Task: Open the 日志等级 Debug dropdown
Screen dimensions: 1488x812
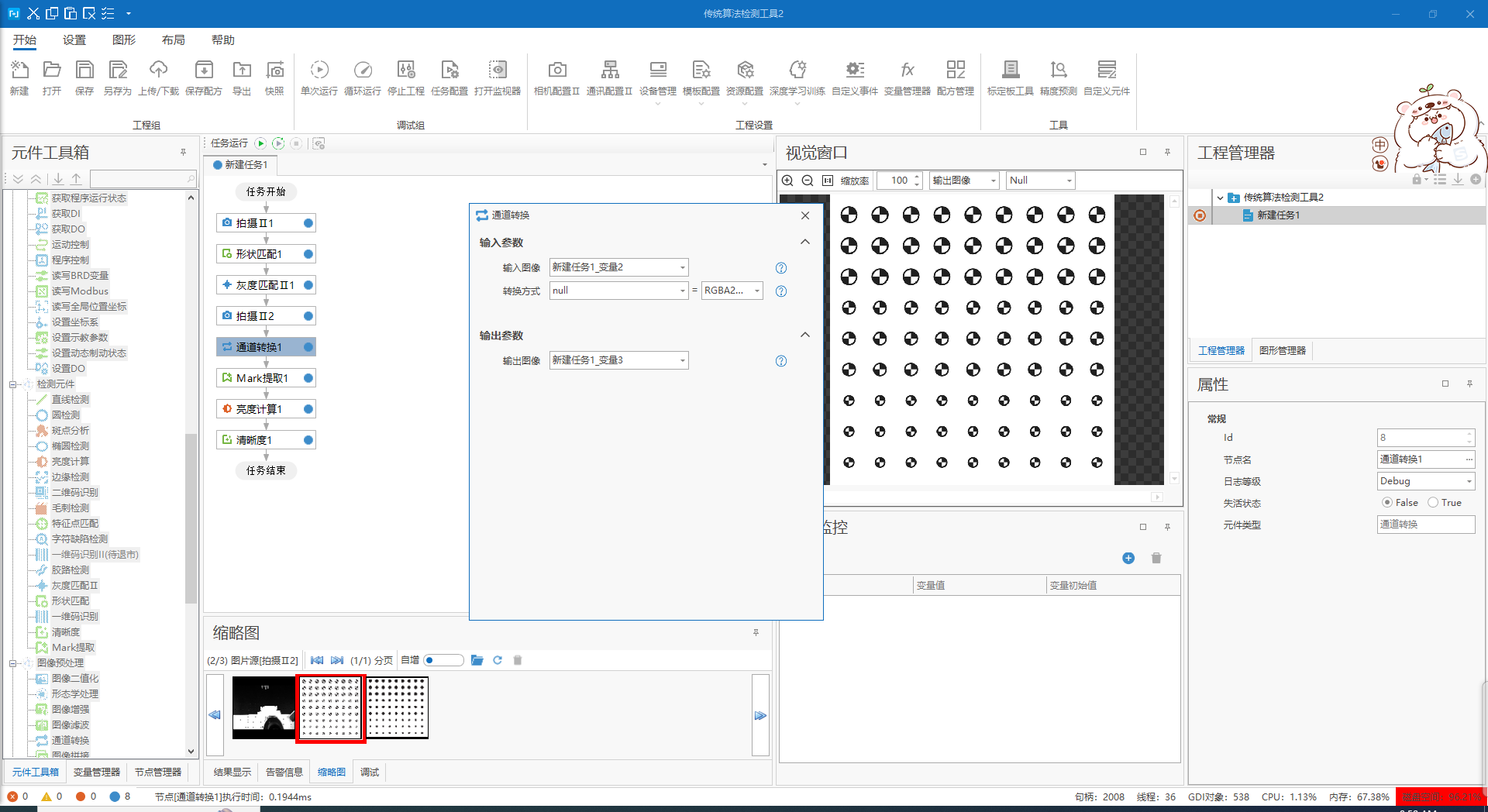Action: (x=1426, y=481)
